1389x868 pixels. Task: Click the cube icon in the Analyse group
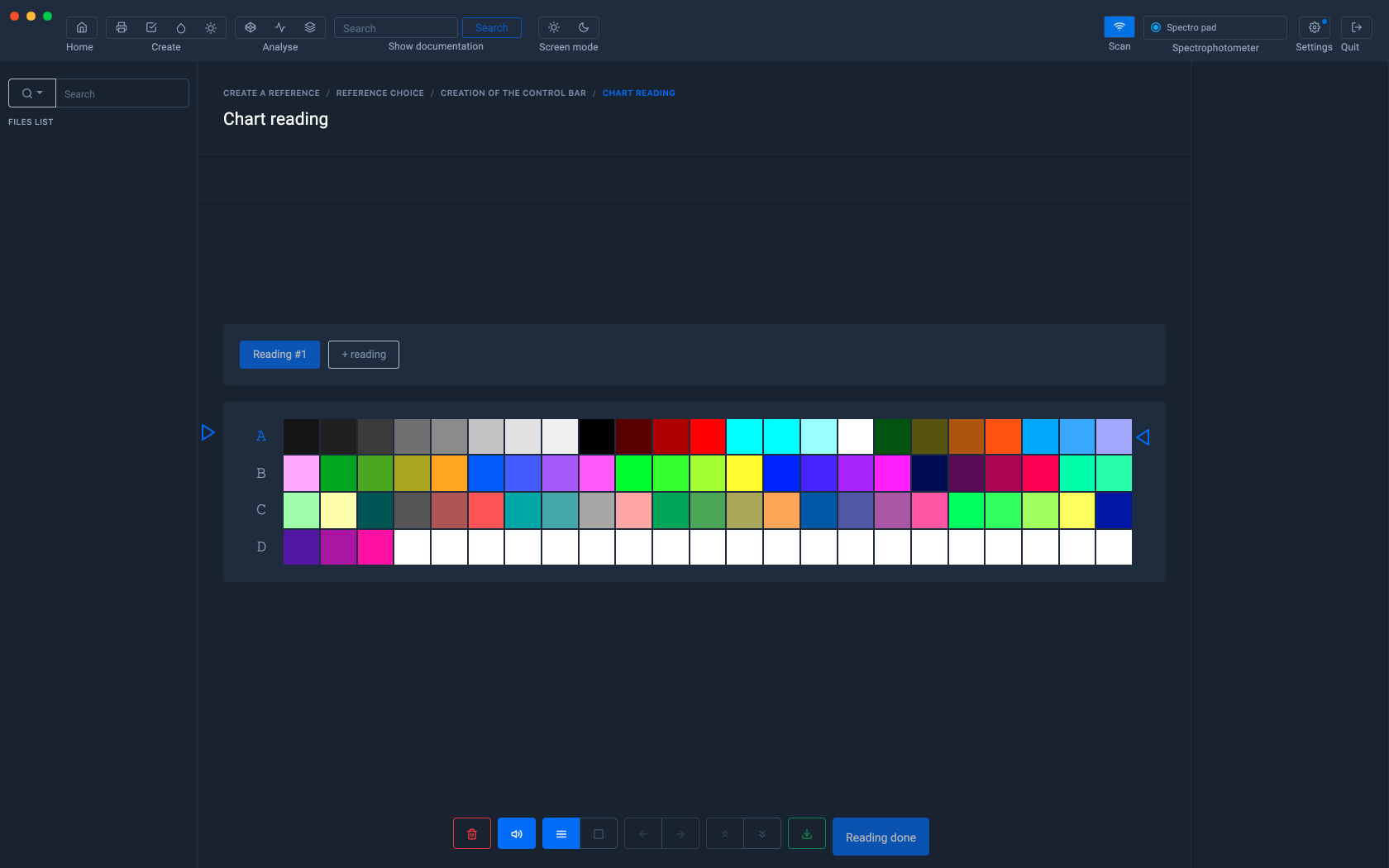[251, 27]
